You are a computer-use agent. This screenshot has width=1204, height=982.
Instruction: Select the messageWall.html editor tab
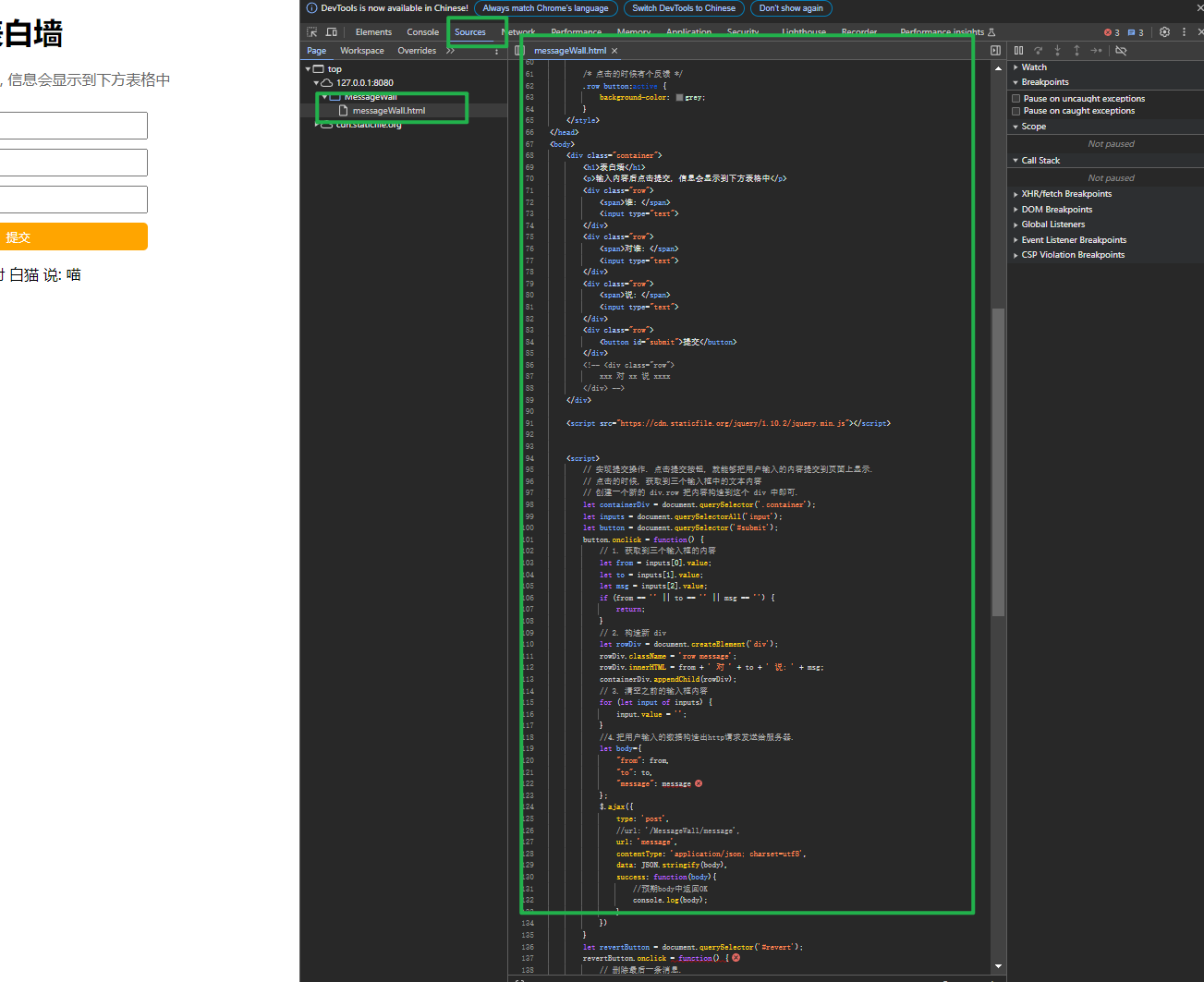(570, 51)
